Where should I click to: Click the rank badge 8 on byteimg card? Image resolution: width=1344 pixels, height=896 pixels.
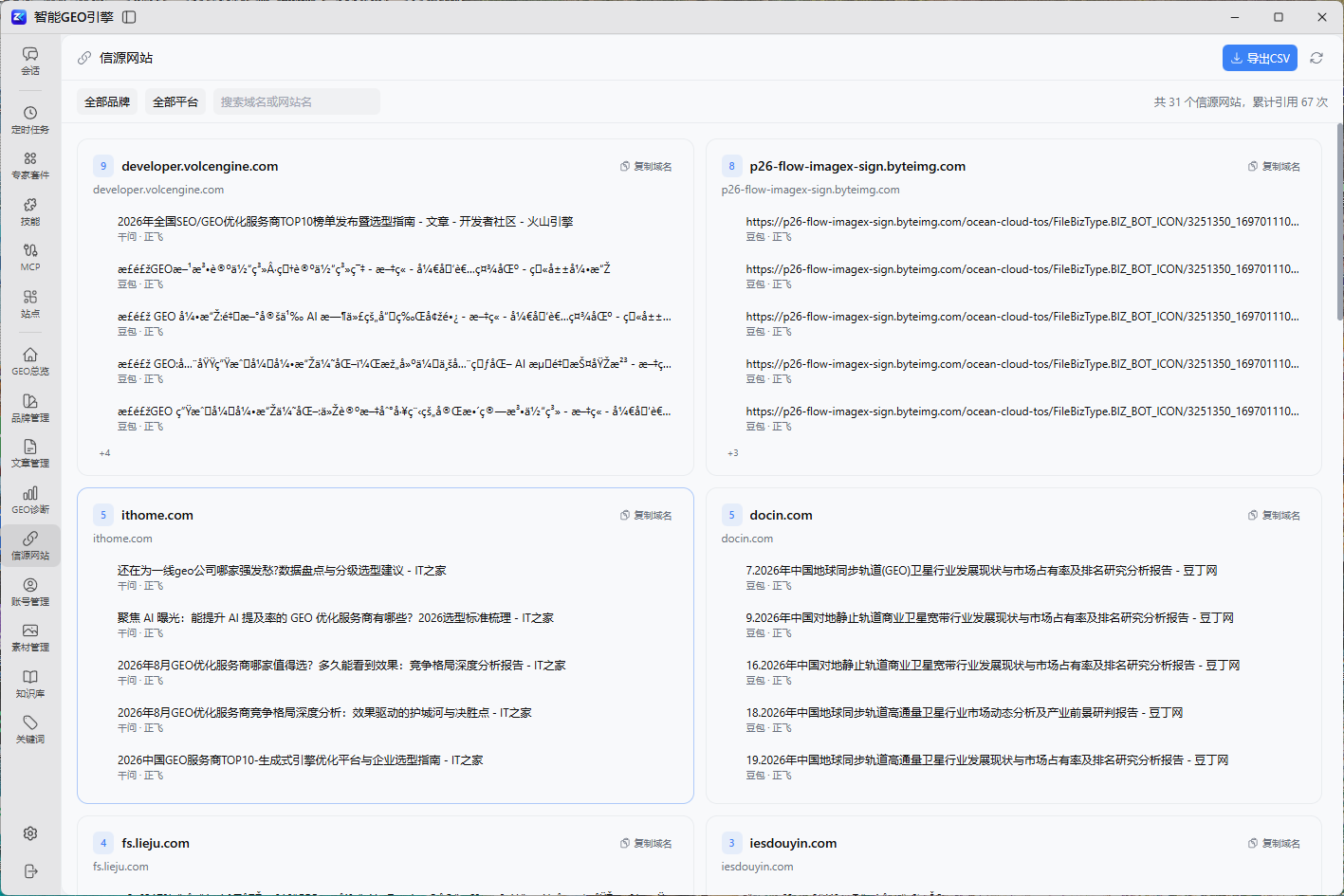point(731,166)
